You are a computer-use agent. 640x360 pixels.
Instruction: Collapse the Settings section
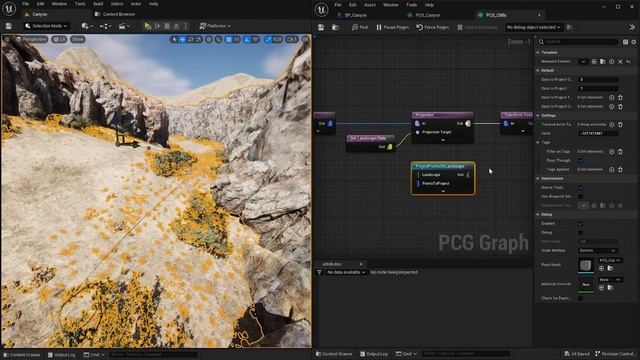tap(538, 116)
